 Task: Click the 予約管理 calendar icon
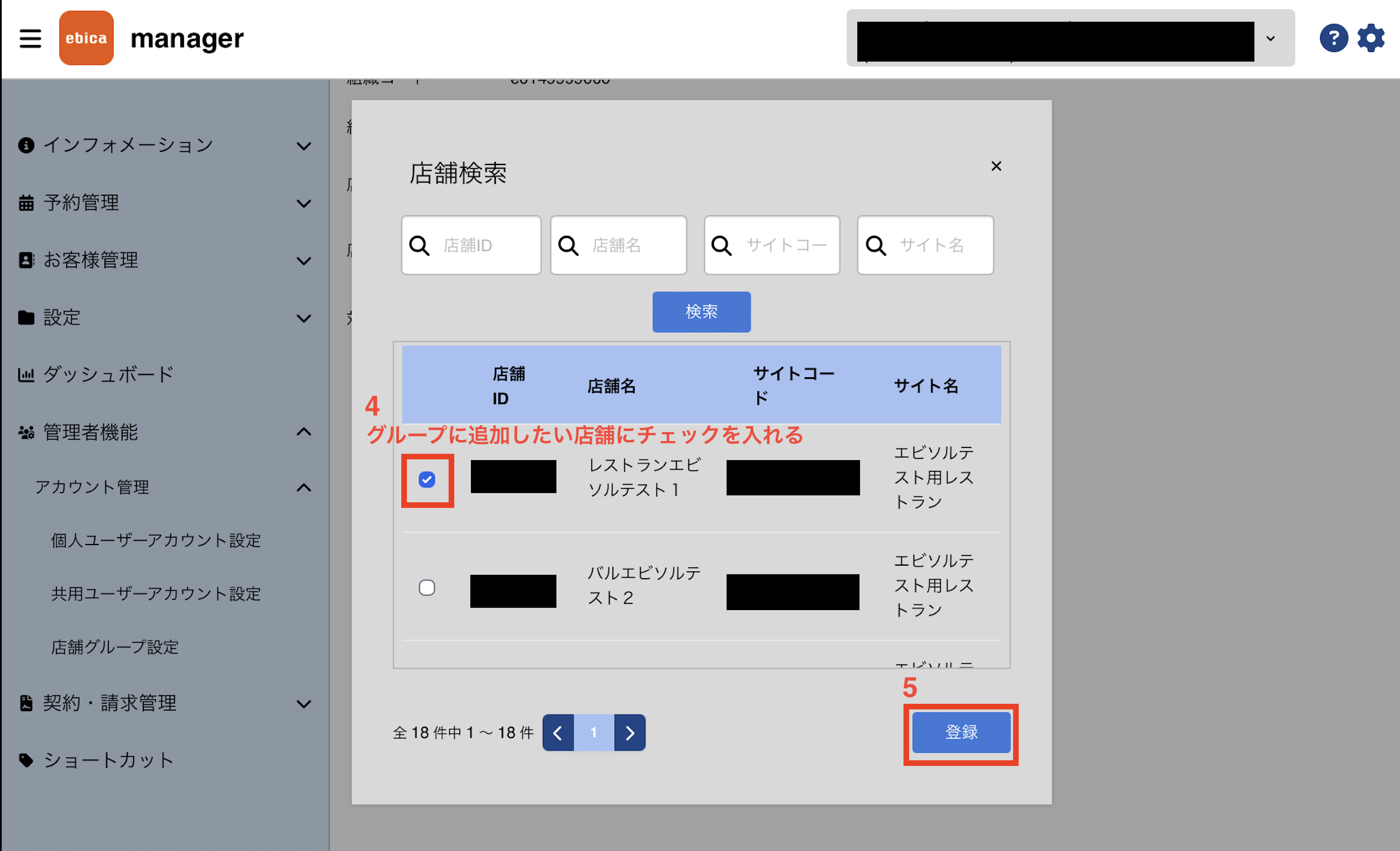pos(26,203)
